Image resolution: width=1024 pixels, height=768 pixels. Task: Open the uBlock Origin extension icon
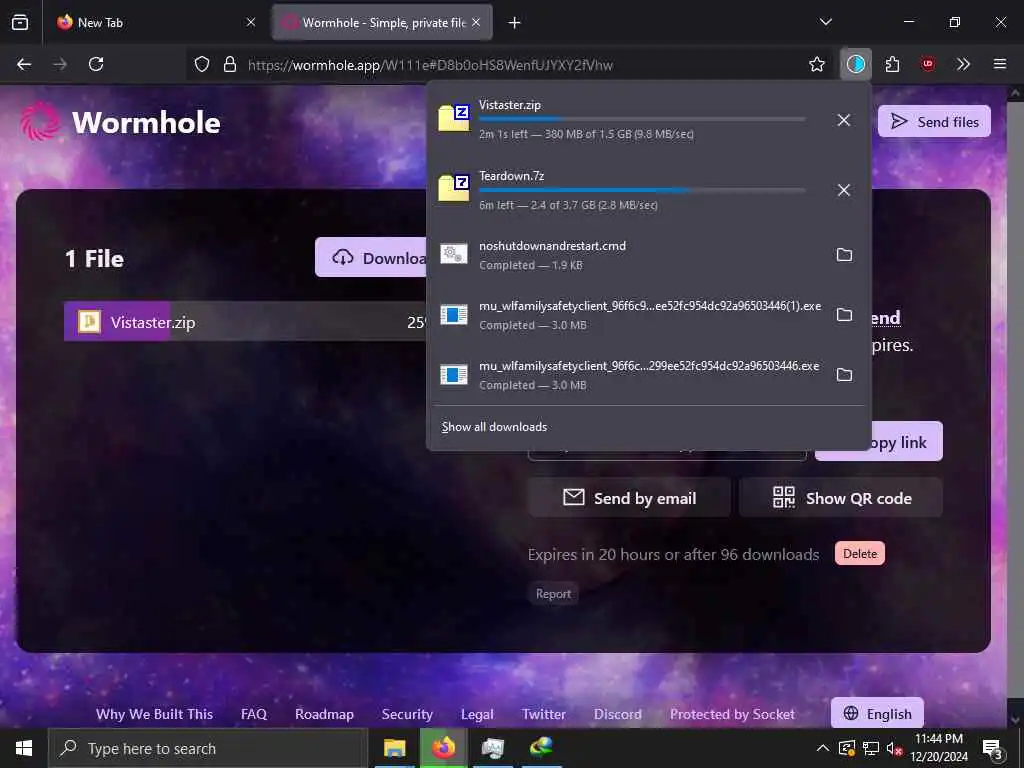tap(928, 64)
